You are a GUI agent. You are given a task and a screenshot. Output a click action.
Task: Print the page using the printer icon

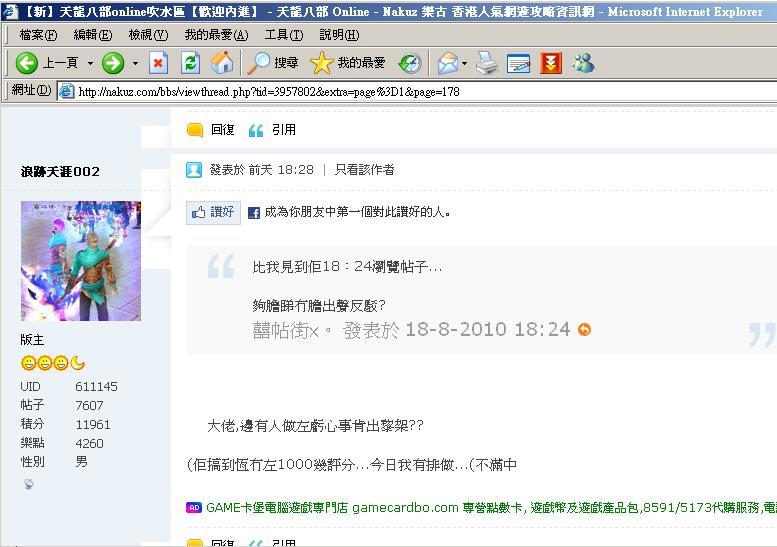(487, 63)
